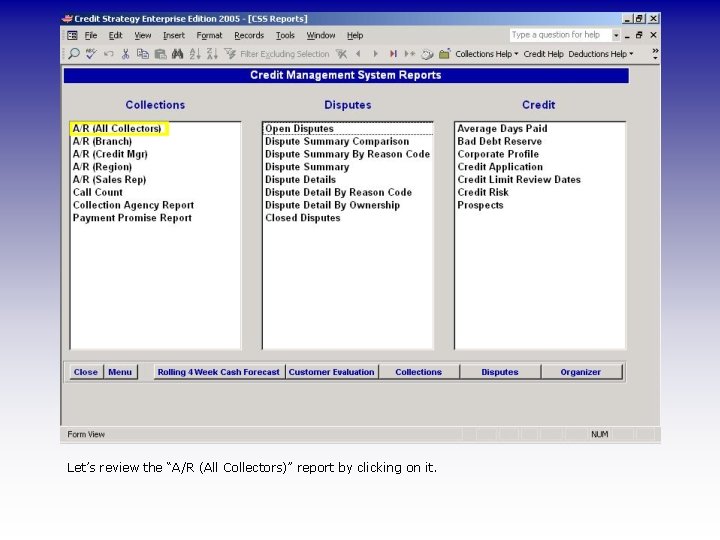Open the File menu
The height and width of the screenshot is (540, 720).
[90, 35]
